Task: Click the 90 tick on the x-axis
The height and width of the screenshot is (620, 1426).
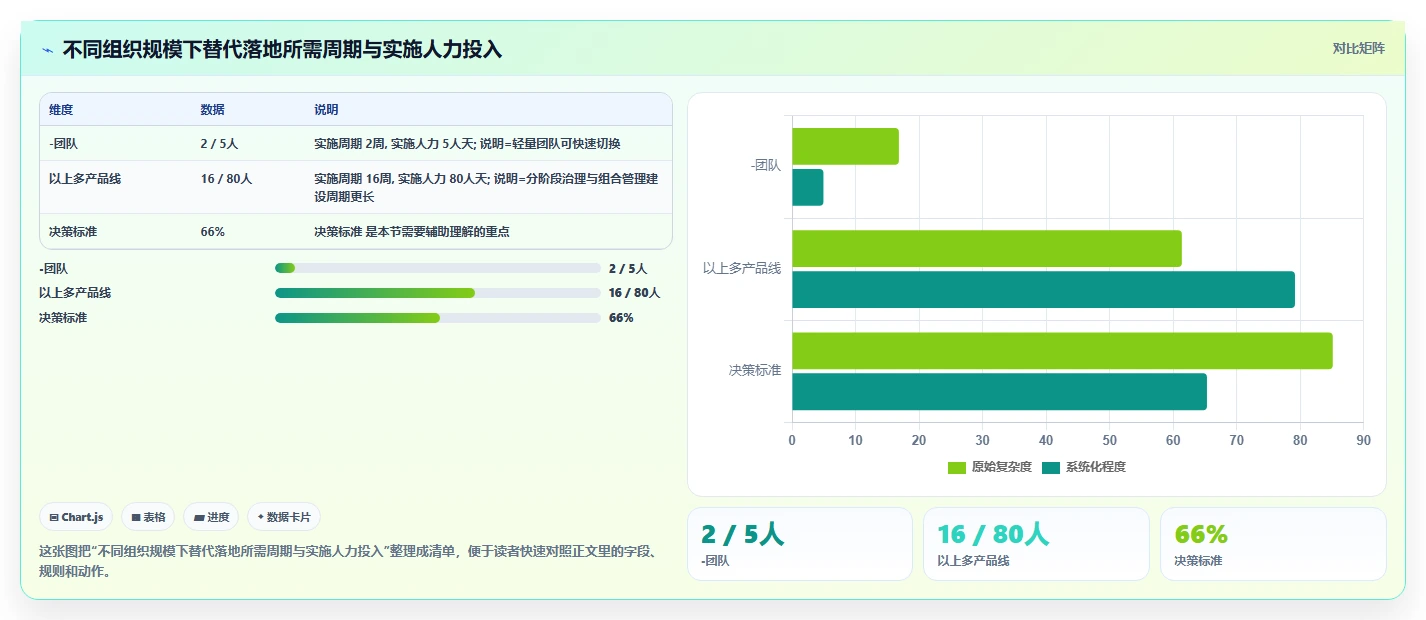Action: click(1363, 440)
